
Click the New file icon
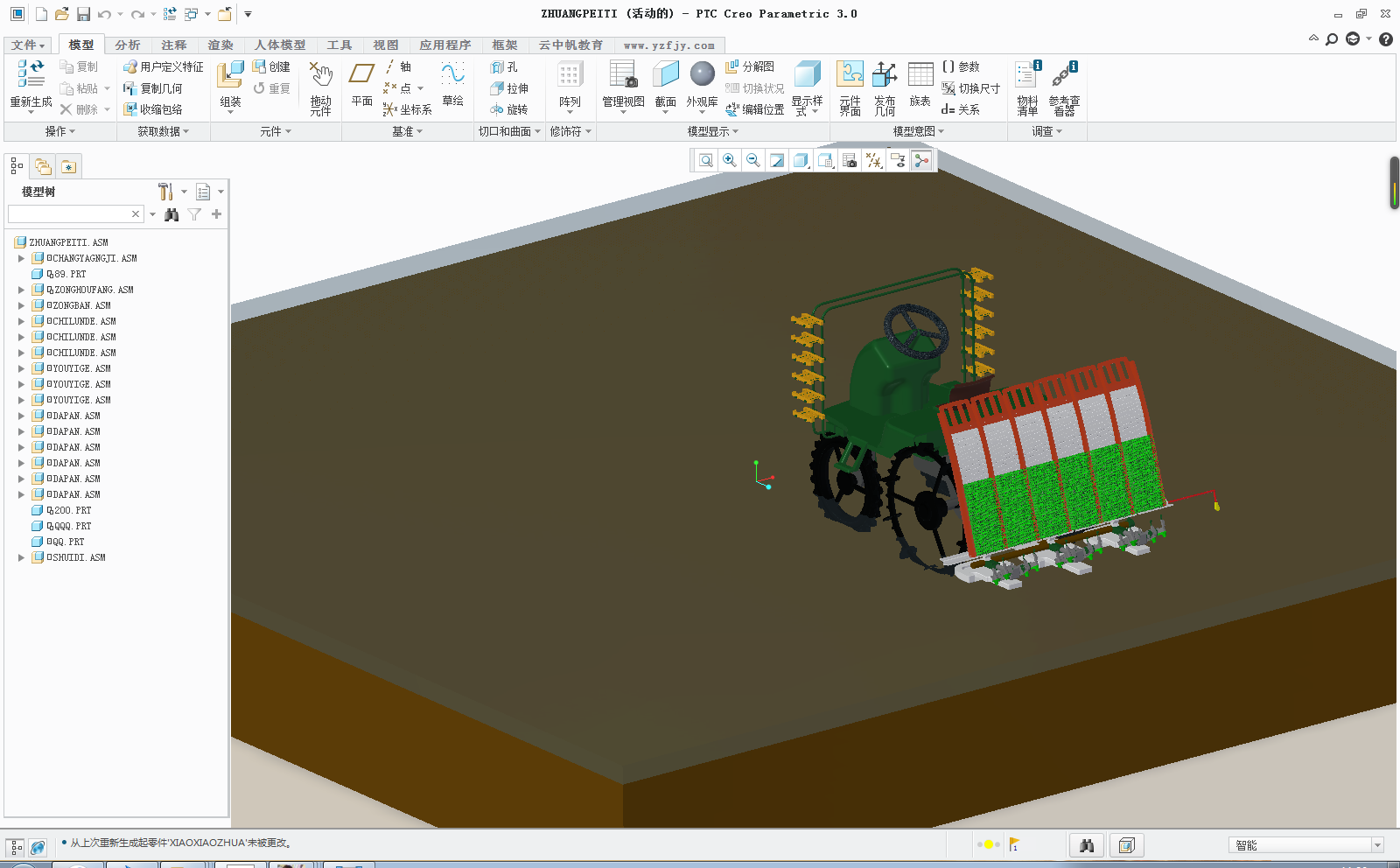tap(41, 14)
